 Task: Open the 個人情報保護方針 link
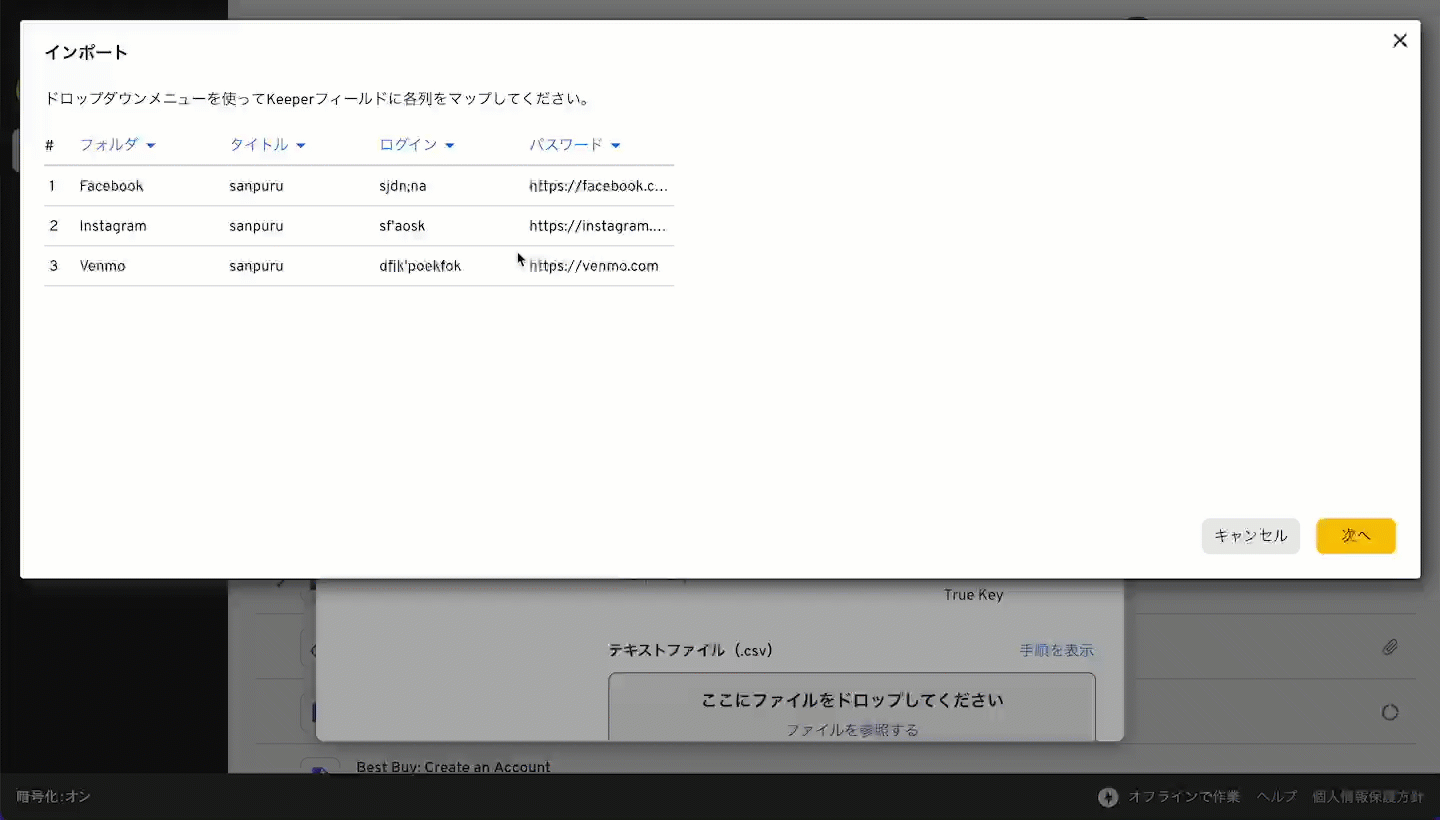click(x=1368, y=797)
